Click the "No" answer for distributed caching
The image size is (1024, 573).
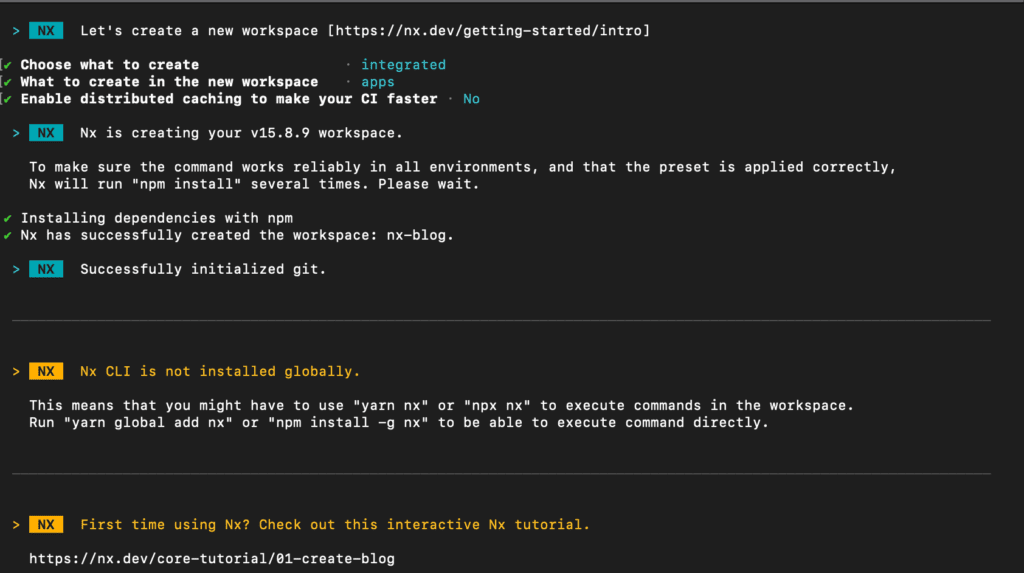472,99
